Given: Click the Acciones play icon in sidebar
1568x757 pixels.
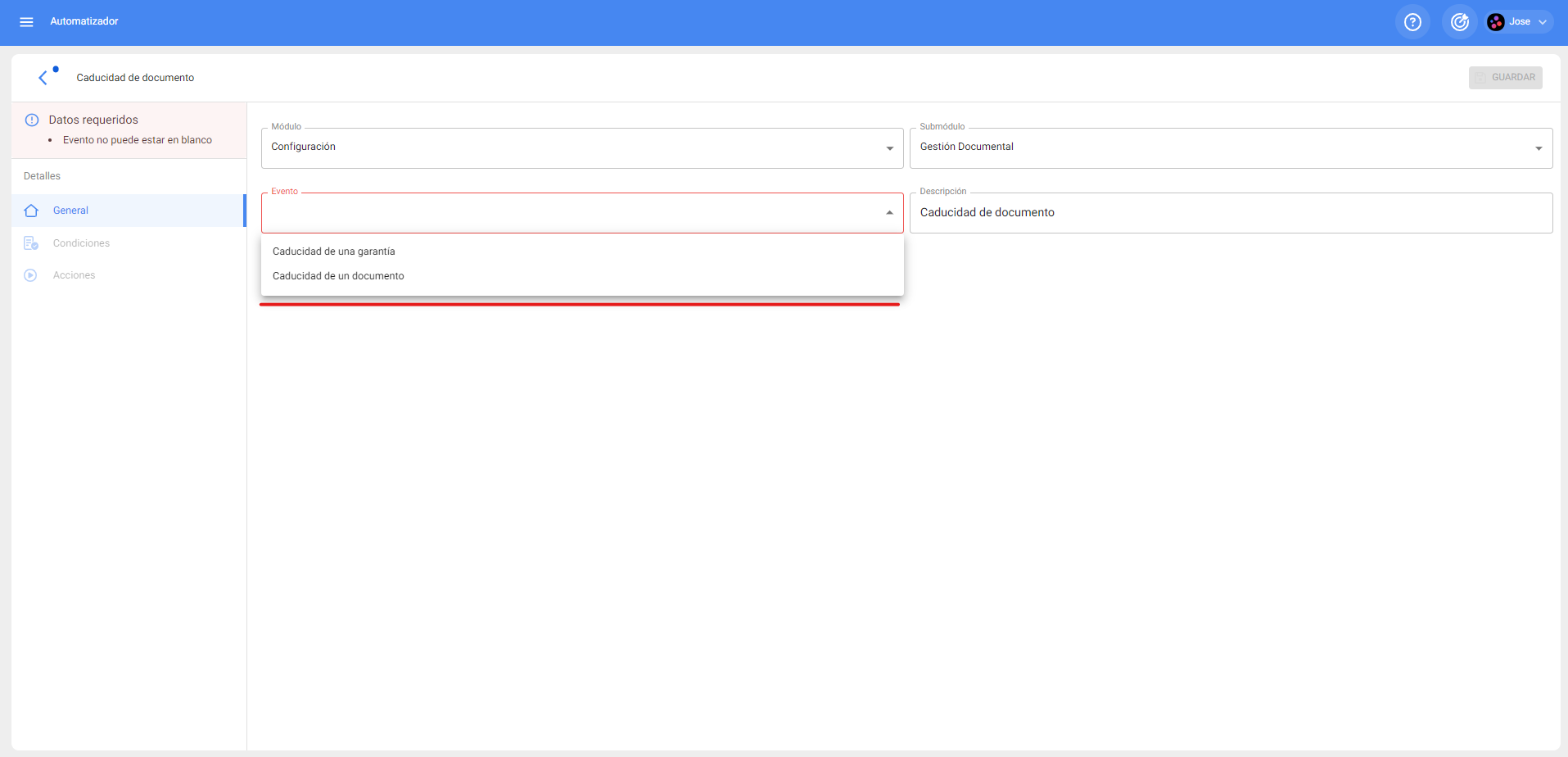Looking at the screenshot, I should tap(31, 275).
